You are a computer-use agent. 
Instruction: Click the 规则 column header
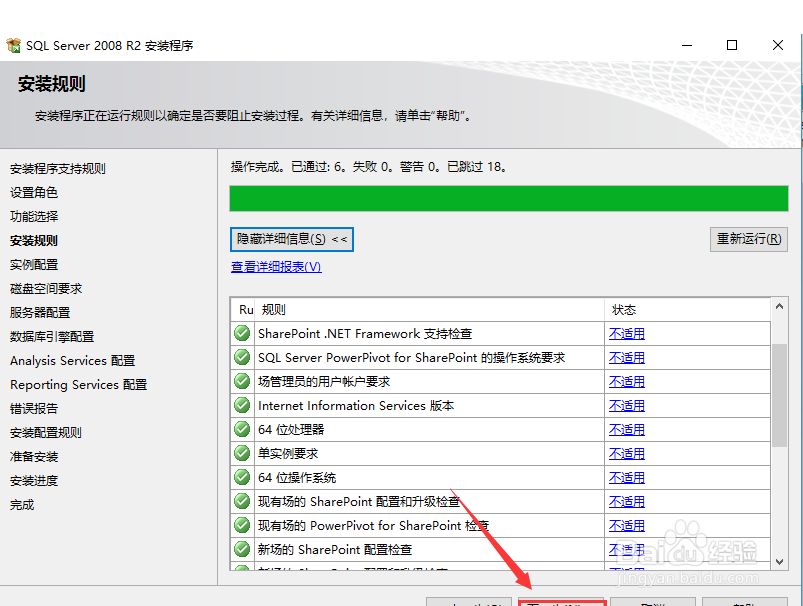point(429,309)
